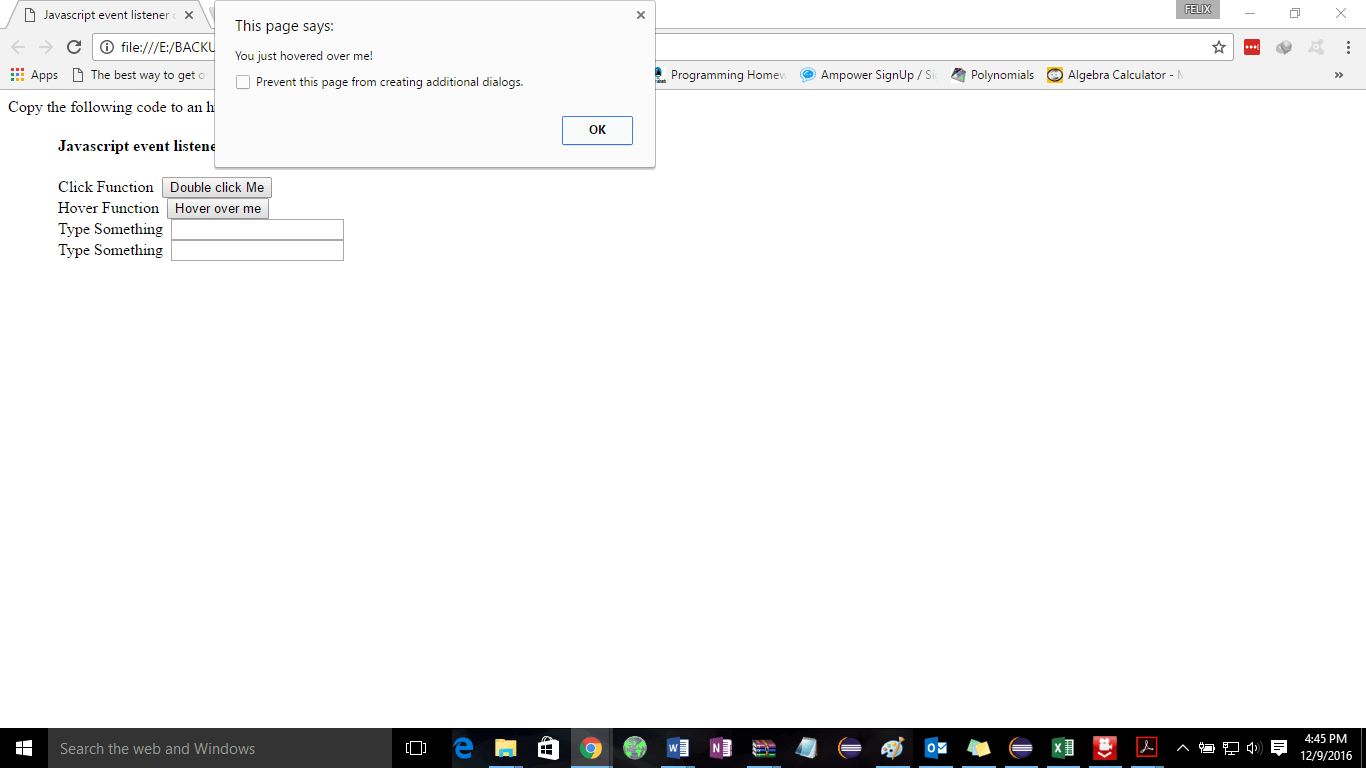Check 'Prevent this page from creating additional dialogs'
This screenshot has height=768, width=1366.
coord(243,82)
